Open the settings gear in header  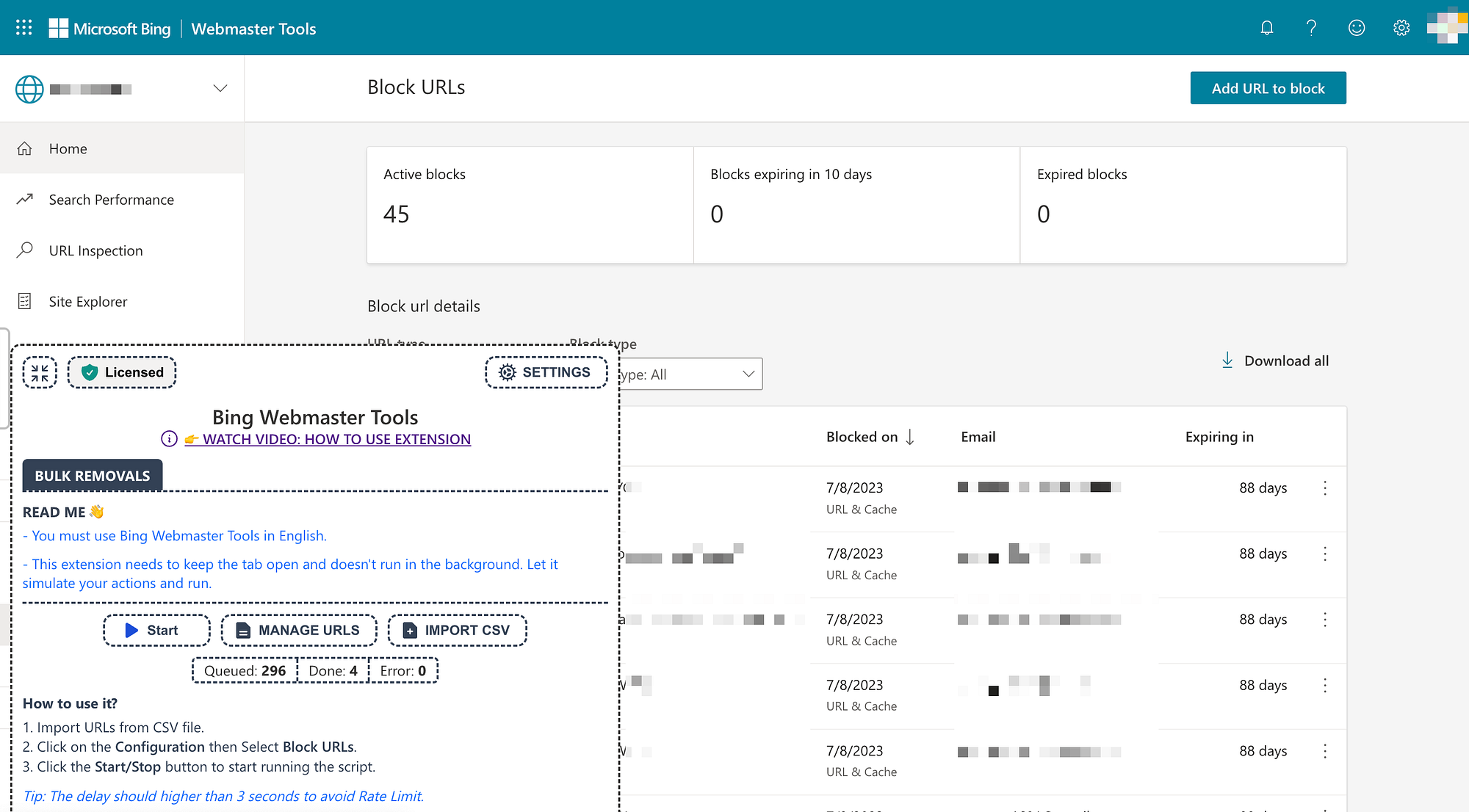1401,28
